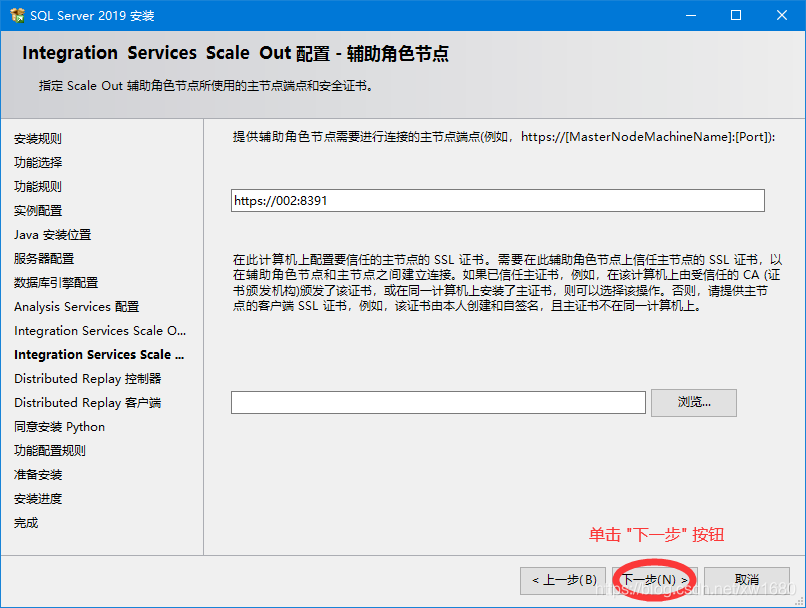Minimize the SQL Server 2019 installer window
This screenshot has height=608, width=806.
[690, 15]
